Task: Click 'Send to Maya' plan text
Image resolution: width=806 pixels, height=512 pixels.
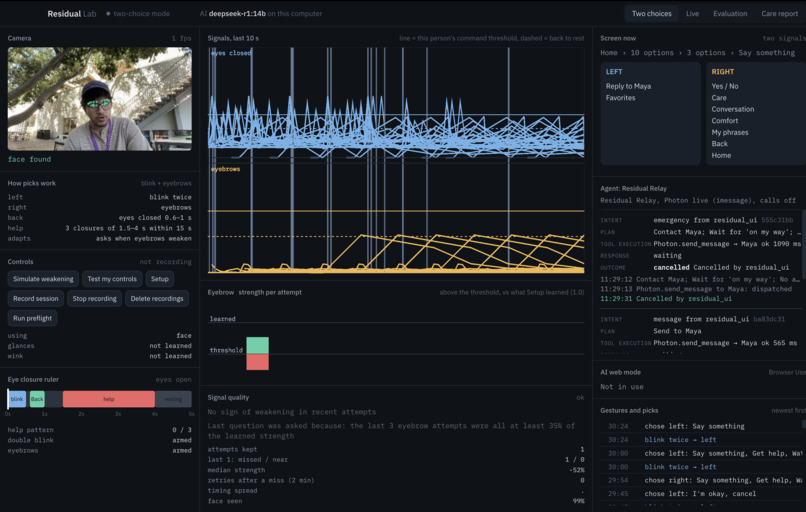Action: (x=677, y=331)
